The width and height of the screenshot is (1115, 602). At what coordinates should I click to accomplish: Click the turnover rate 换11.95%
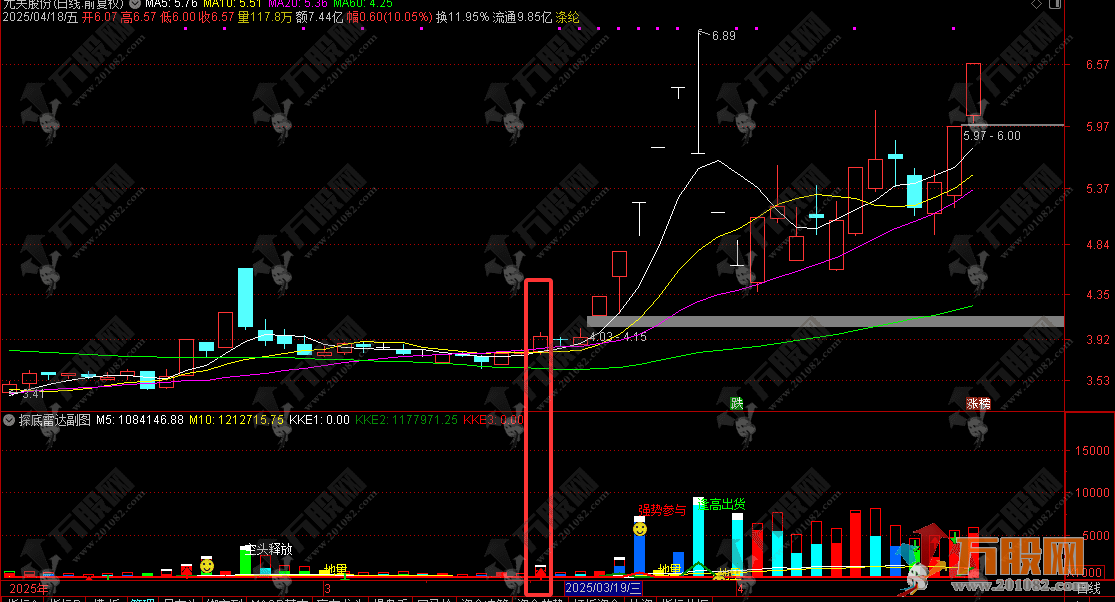click(x=463, y=17)
